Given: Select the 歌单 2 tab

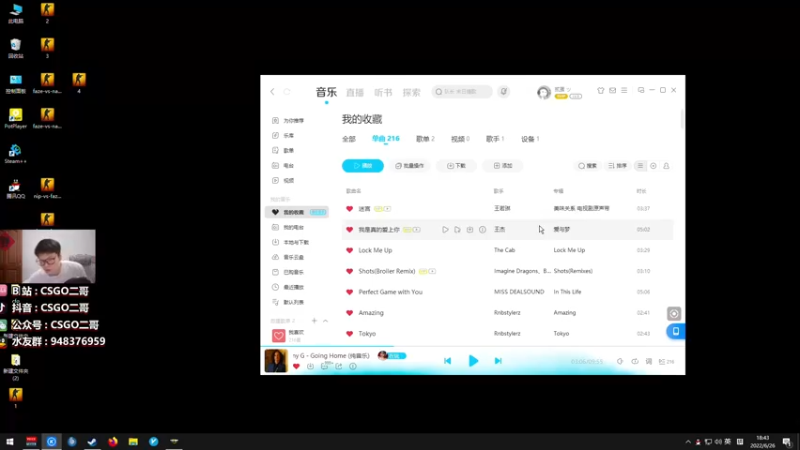Looking at the screenshot, I should coord(425,139).
